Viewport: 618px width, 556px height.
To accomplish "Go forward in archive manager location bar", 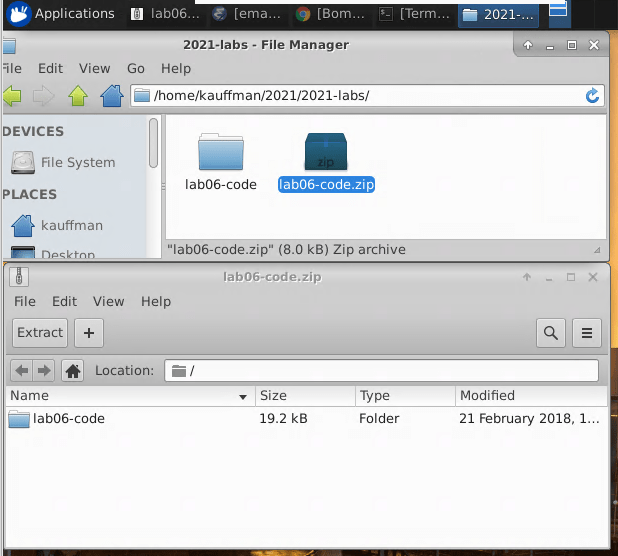I will click(43, 371).
